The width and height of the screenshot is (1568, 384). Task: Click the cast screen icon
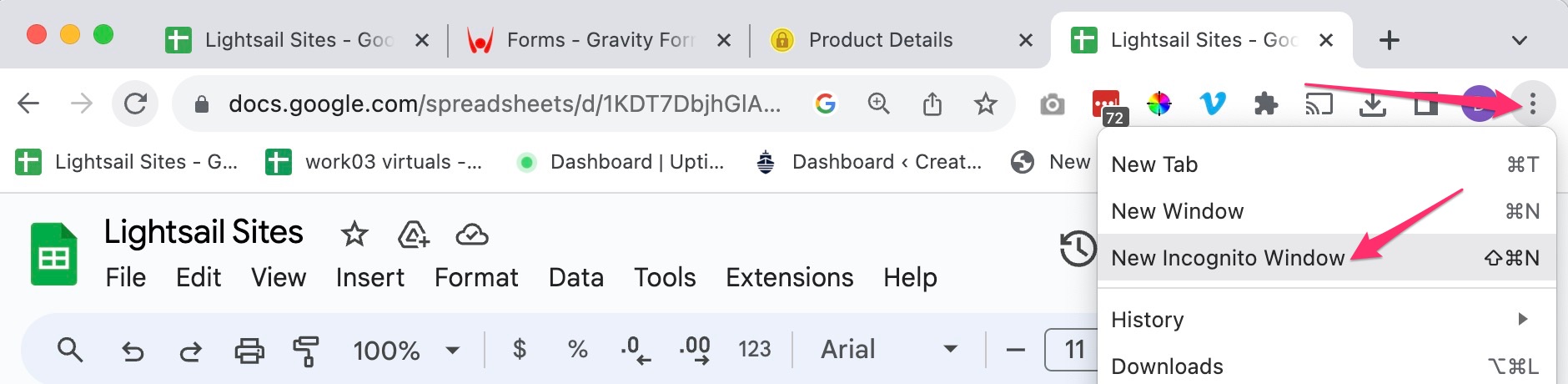pos(1319,104)
